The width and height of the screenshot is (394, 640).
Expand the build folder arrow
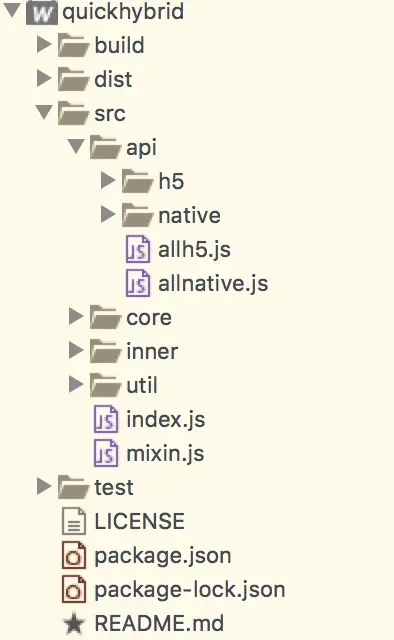(44, 44)
